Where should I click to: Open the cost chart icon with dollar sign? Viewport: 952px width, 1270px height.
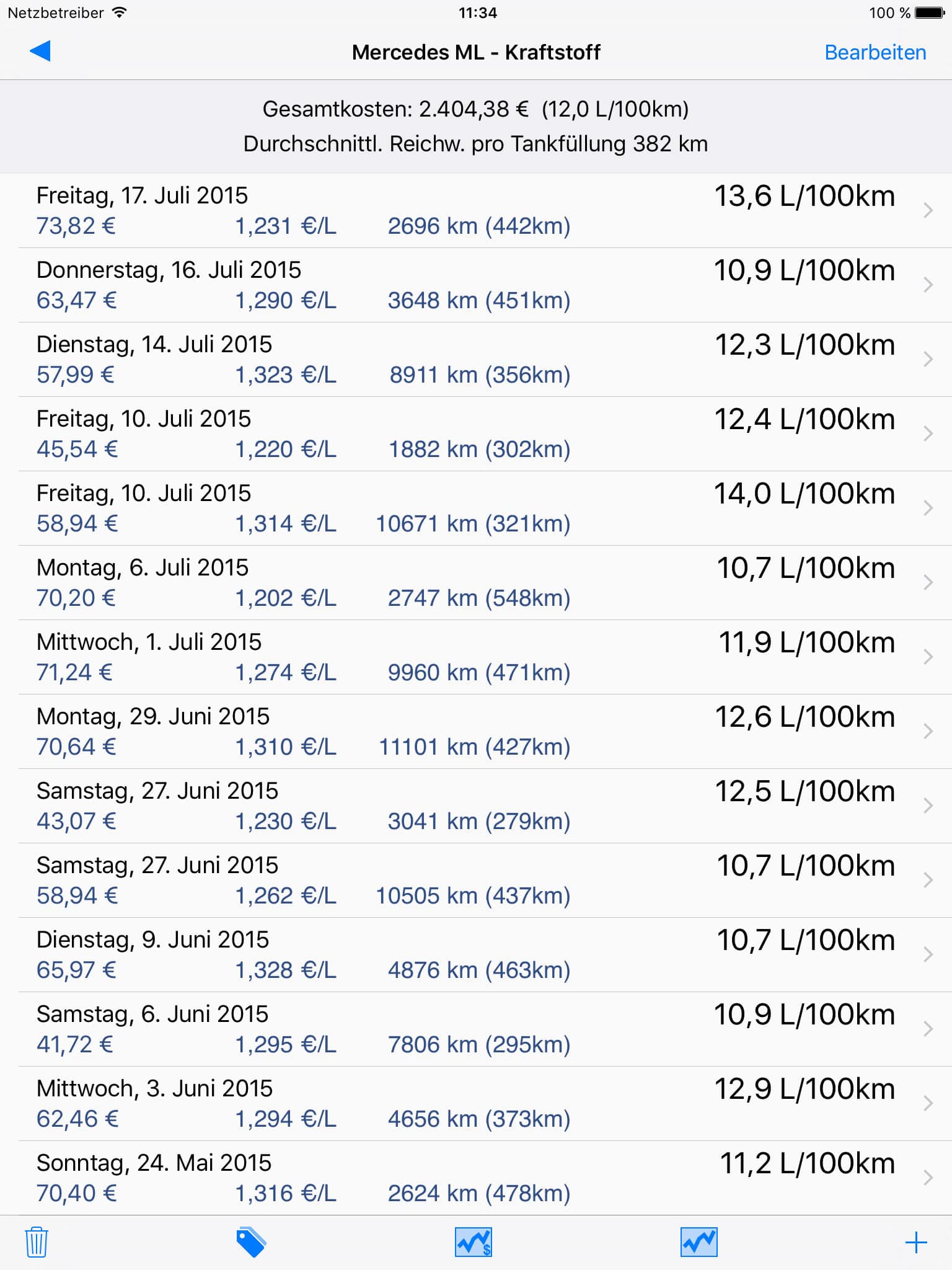(474, 1242)
